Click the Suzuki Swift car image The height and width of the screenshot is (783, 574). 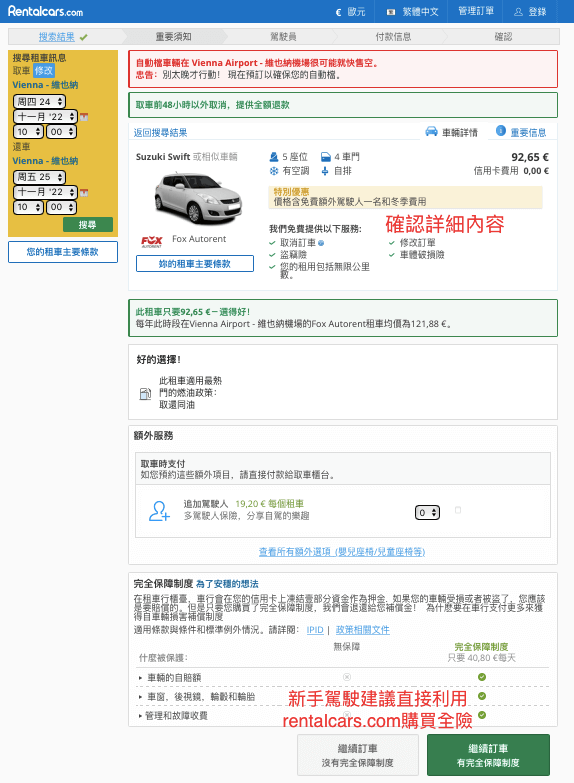[198, 198]
